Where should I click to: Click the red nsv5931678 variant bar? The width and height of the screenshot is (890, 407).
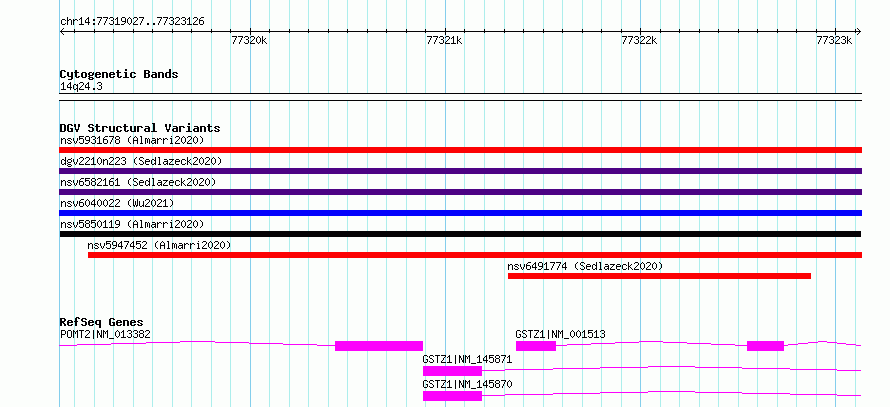(x=460, y=150)
